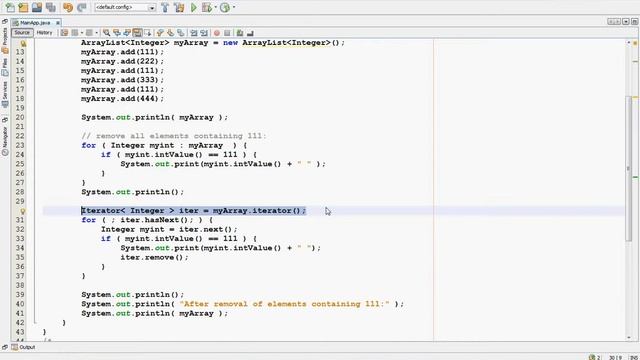Click vertical scrollbar down arrow
This screenshot has height=360, width=640.
click(x=629, y=338)
